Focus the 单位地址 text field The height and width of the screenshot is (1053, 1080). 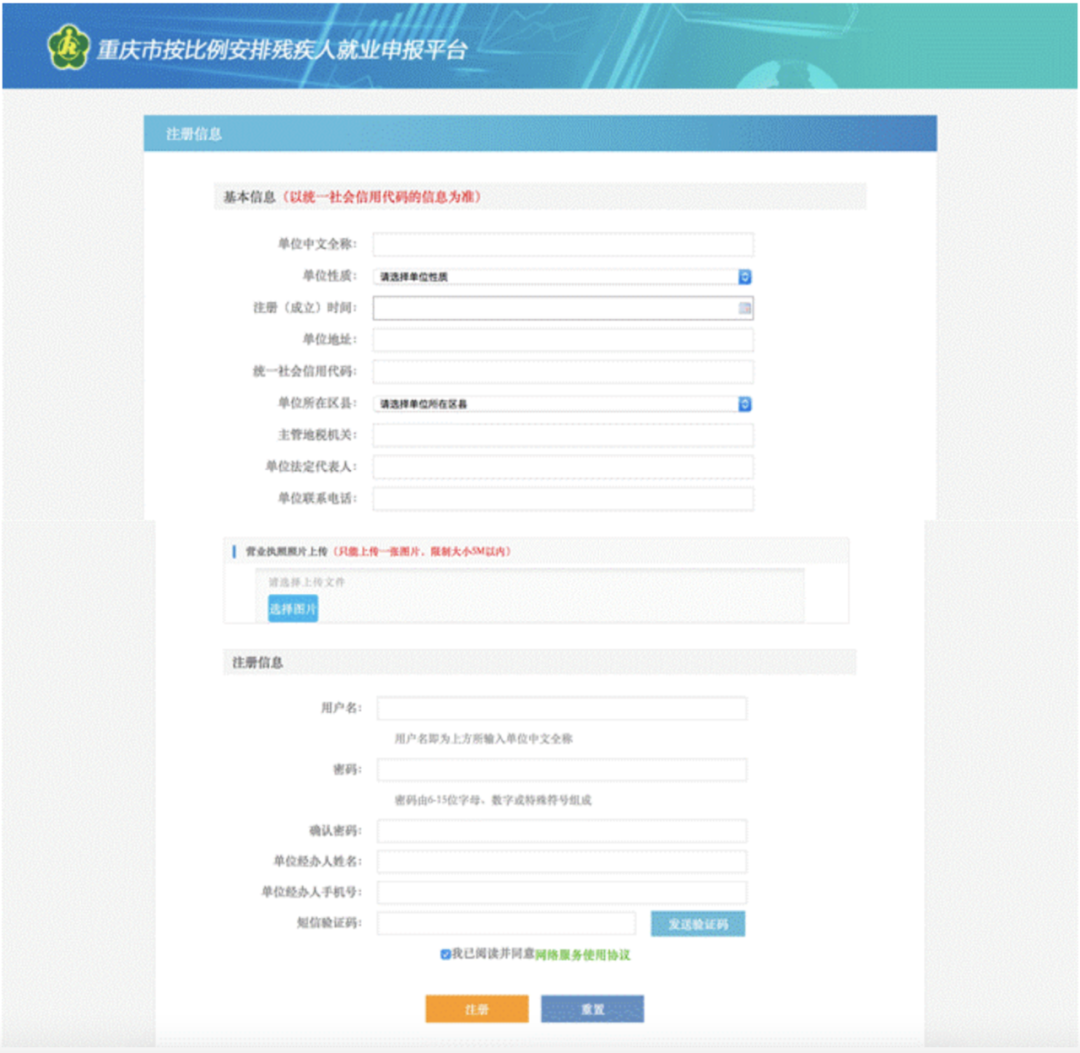(x=563, y=340)
